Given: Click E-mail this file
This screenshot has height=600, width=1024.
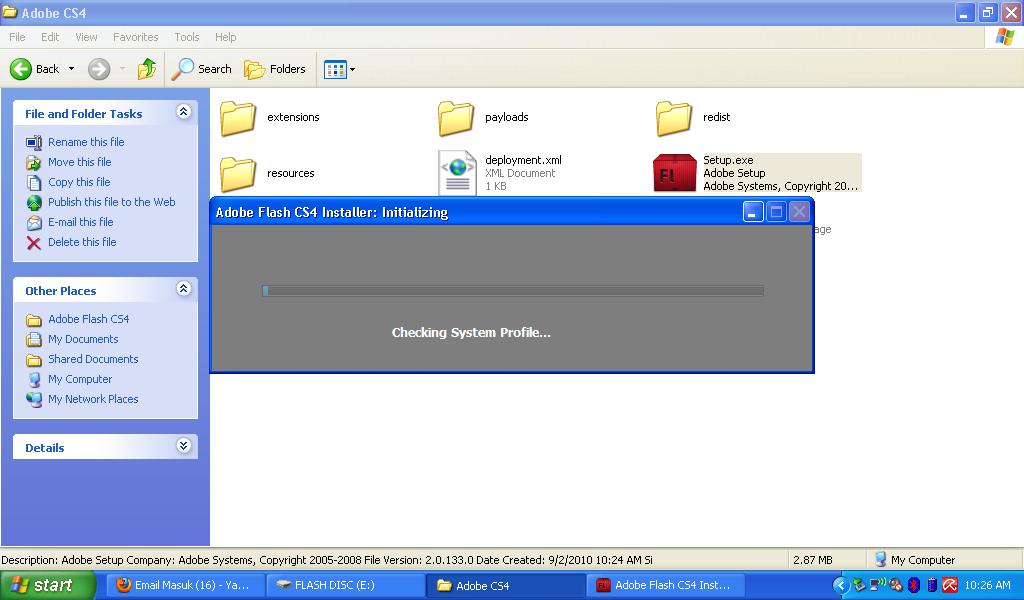Looking at the screenshot, I should [80, 222].
